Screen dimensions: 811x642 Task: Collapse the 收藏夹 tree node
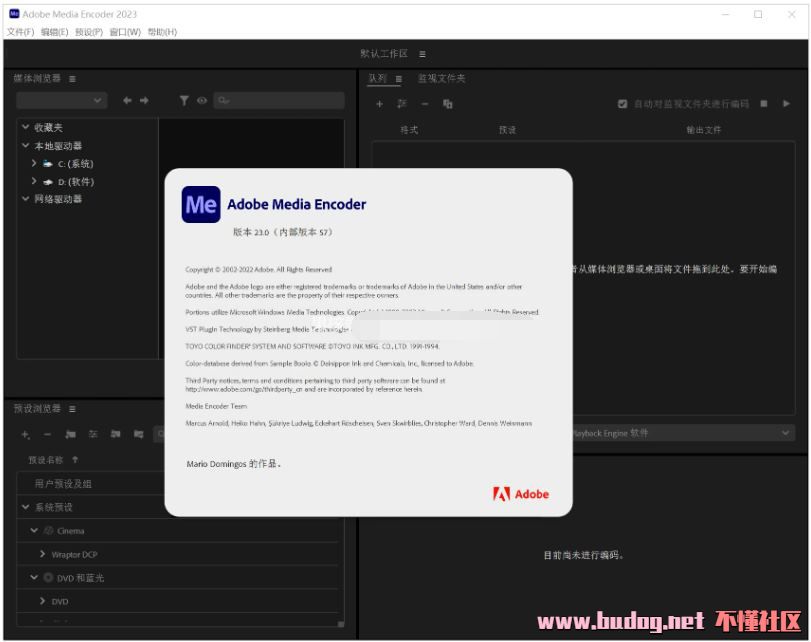coord(25,126)
